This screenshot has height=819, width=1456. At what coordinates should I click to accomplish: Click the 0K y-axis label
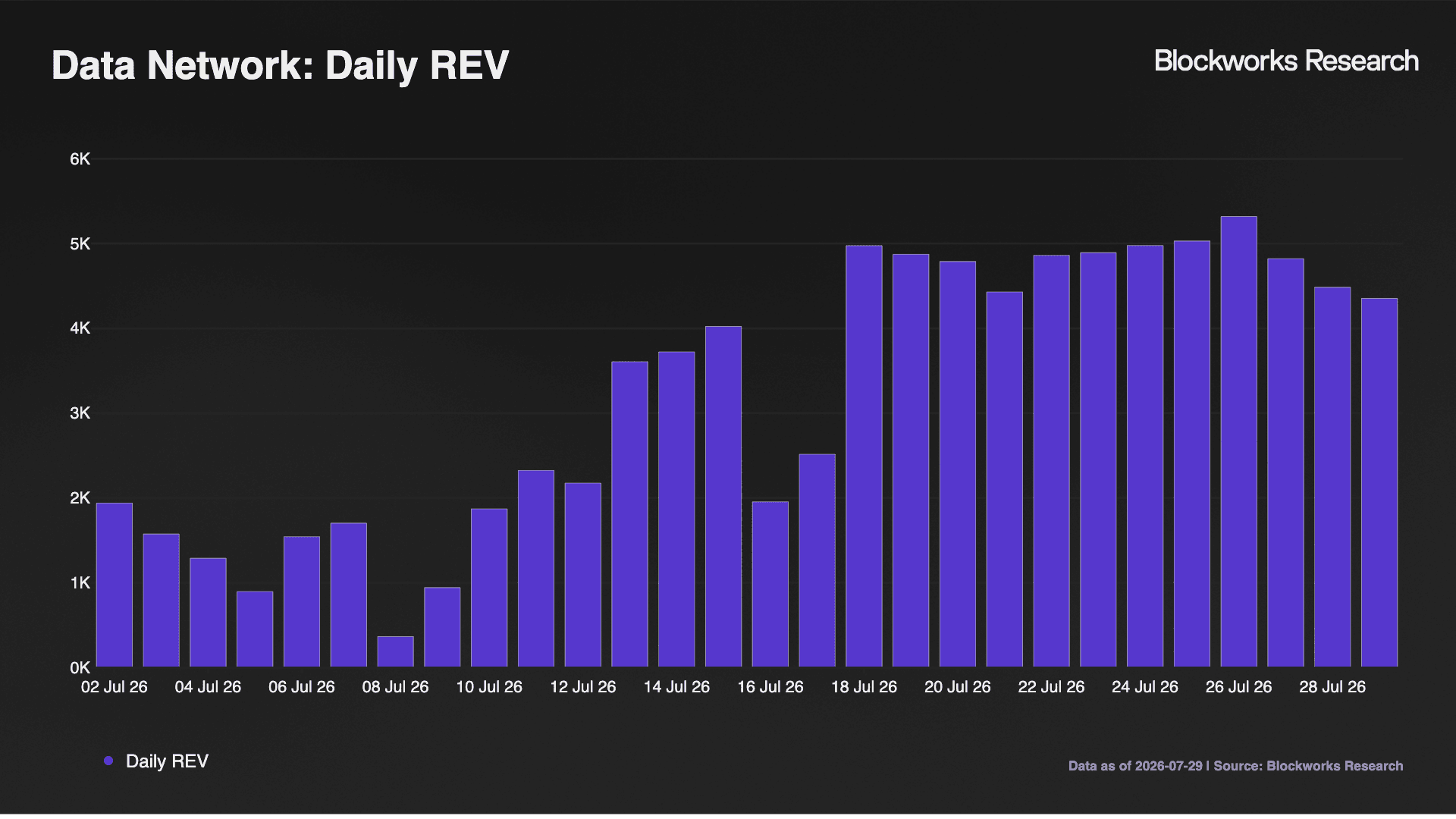(80, 668)
